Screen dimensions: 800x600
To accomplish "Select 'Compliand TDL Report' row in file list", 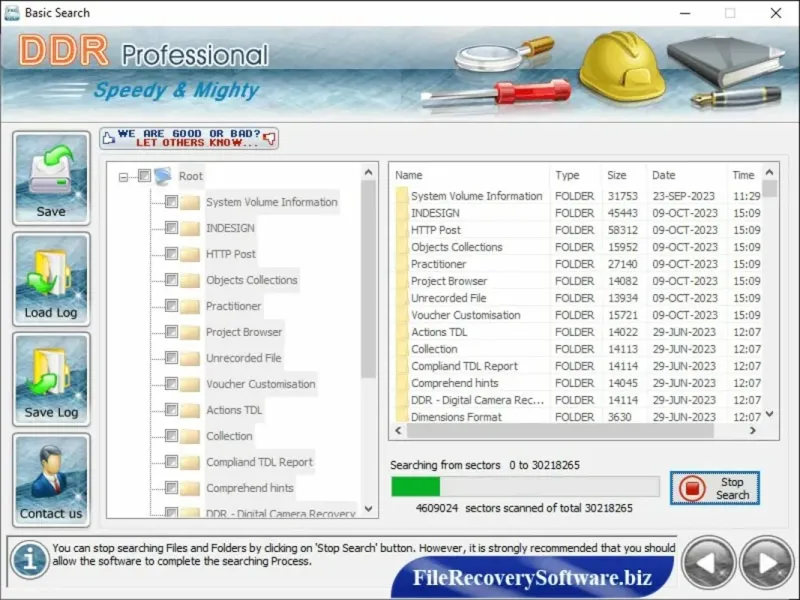I will [578, 366].
